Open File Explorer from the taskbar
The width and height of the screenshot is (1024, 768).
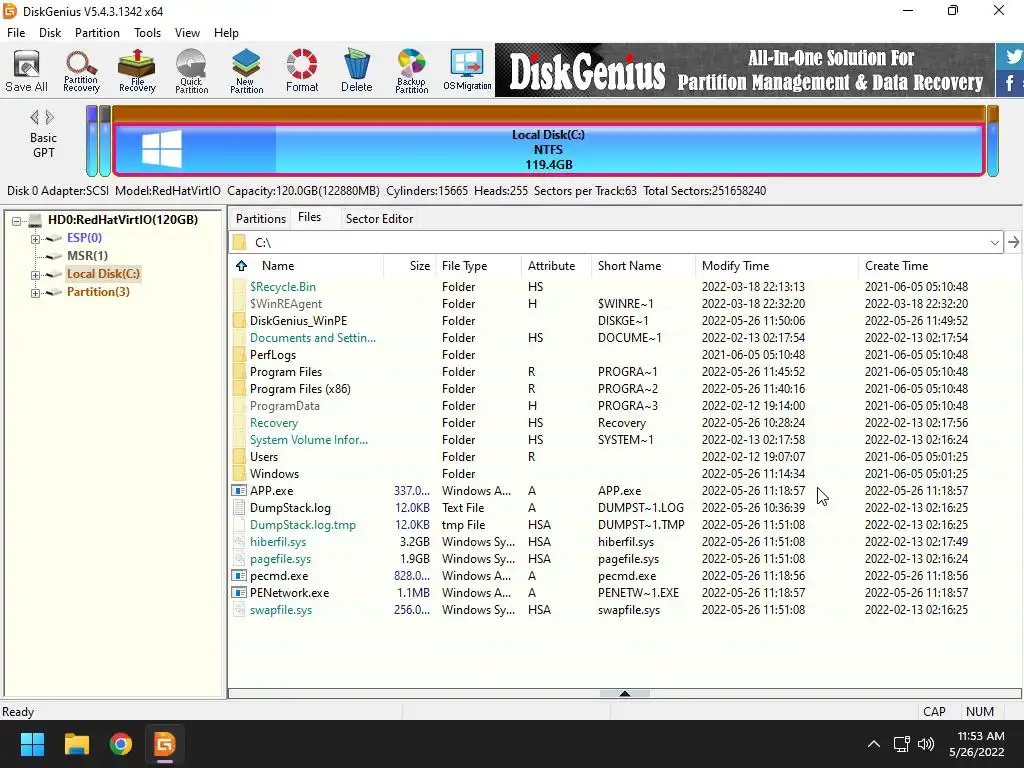click(76, 744)
